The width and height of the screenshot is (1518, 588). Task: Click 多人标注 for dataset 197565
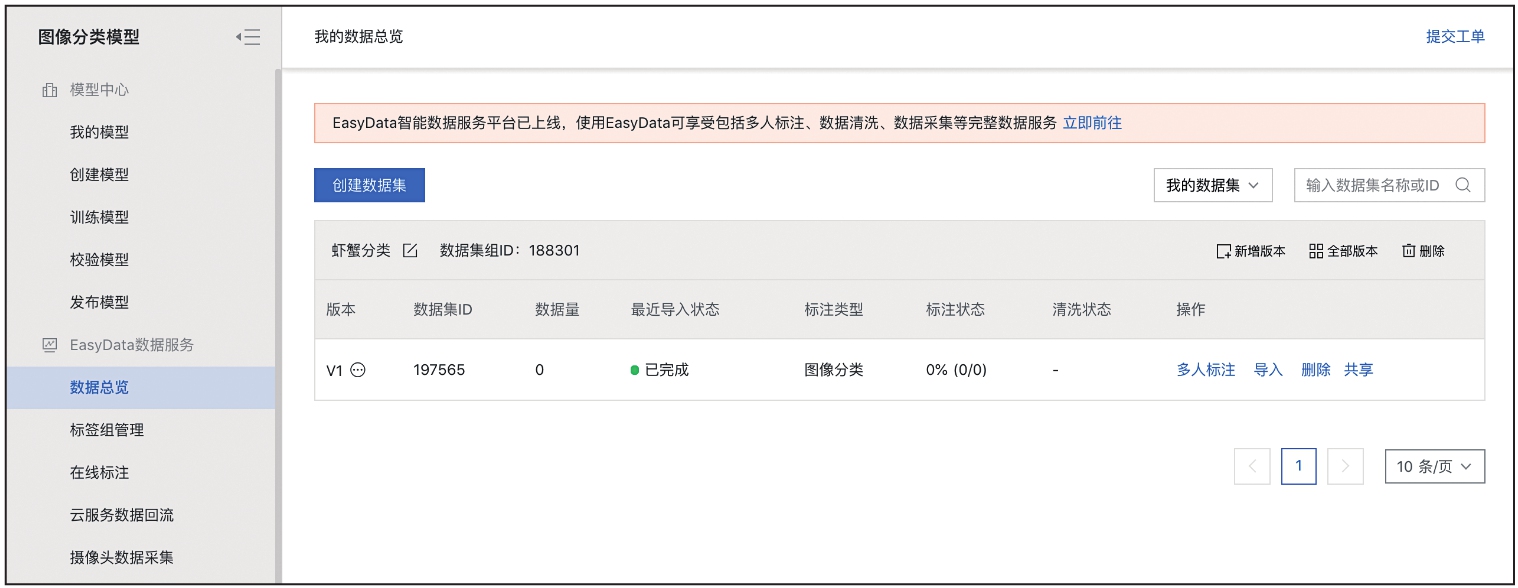(x=1206, y=370)
